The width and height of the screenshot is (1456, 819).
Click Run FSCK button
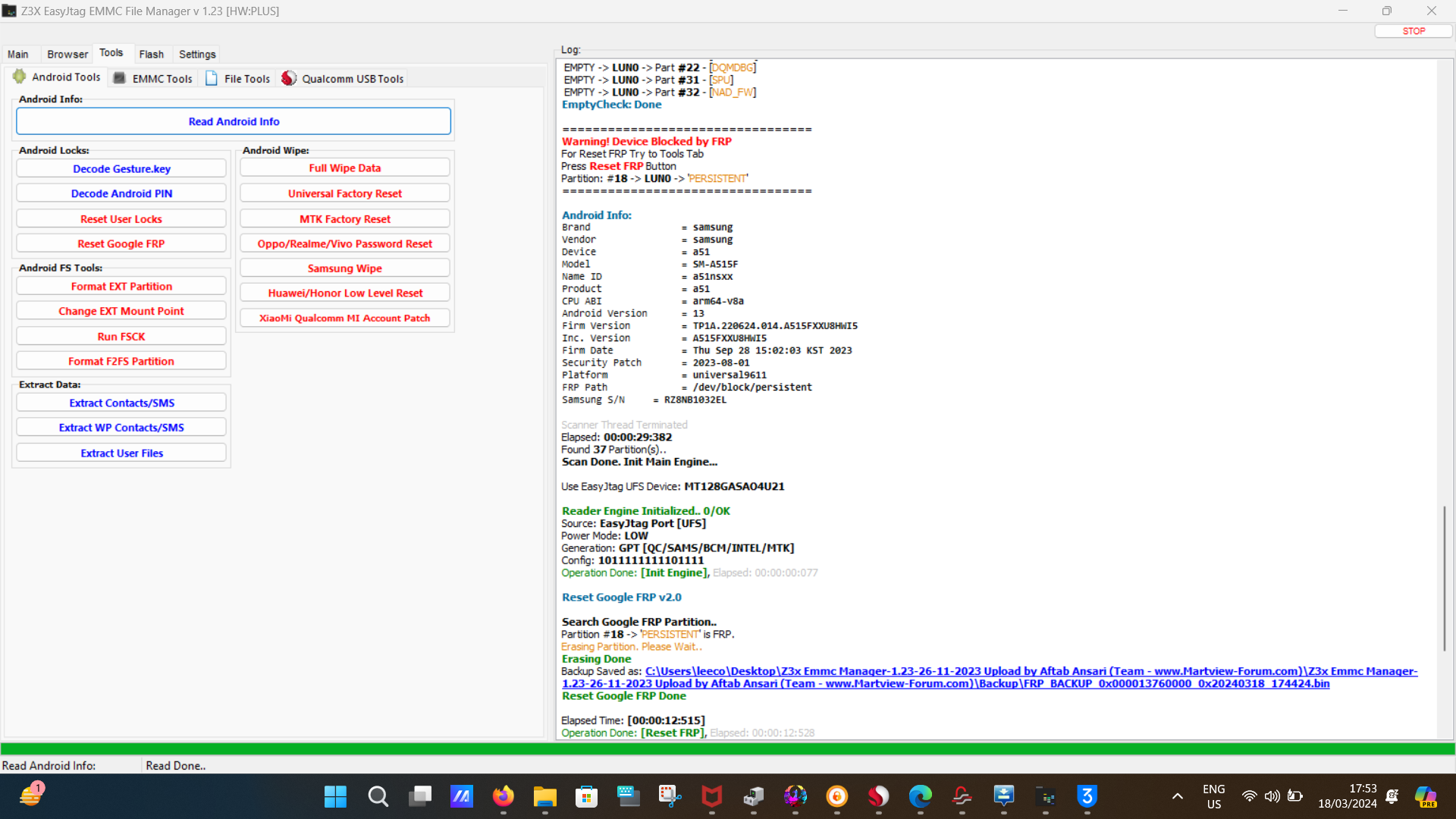tap(121, 337)
